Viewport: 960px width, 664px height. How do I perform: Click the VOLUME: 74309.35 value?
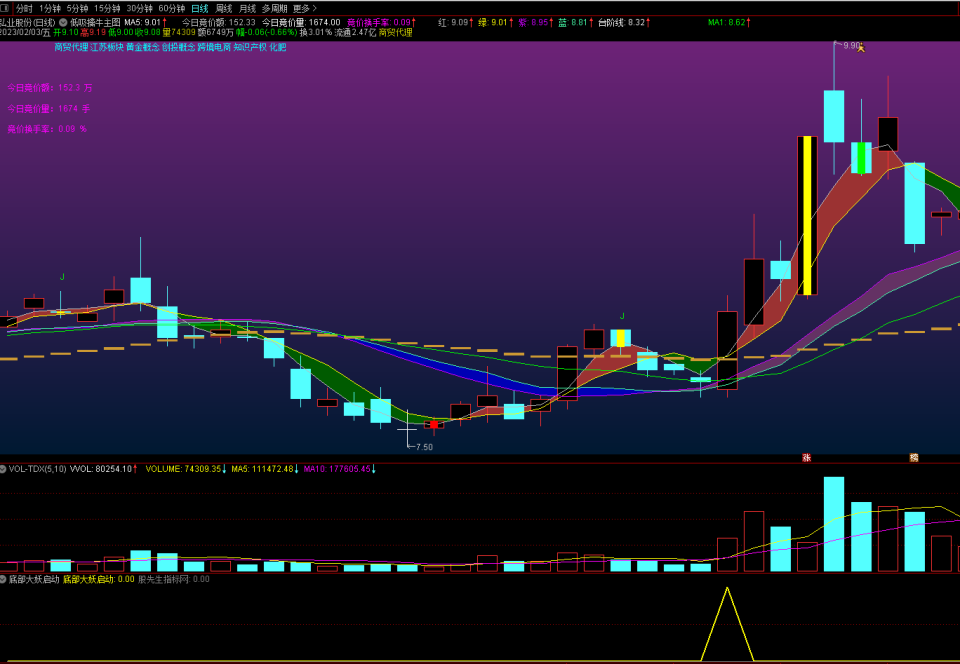pos(183,469)
